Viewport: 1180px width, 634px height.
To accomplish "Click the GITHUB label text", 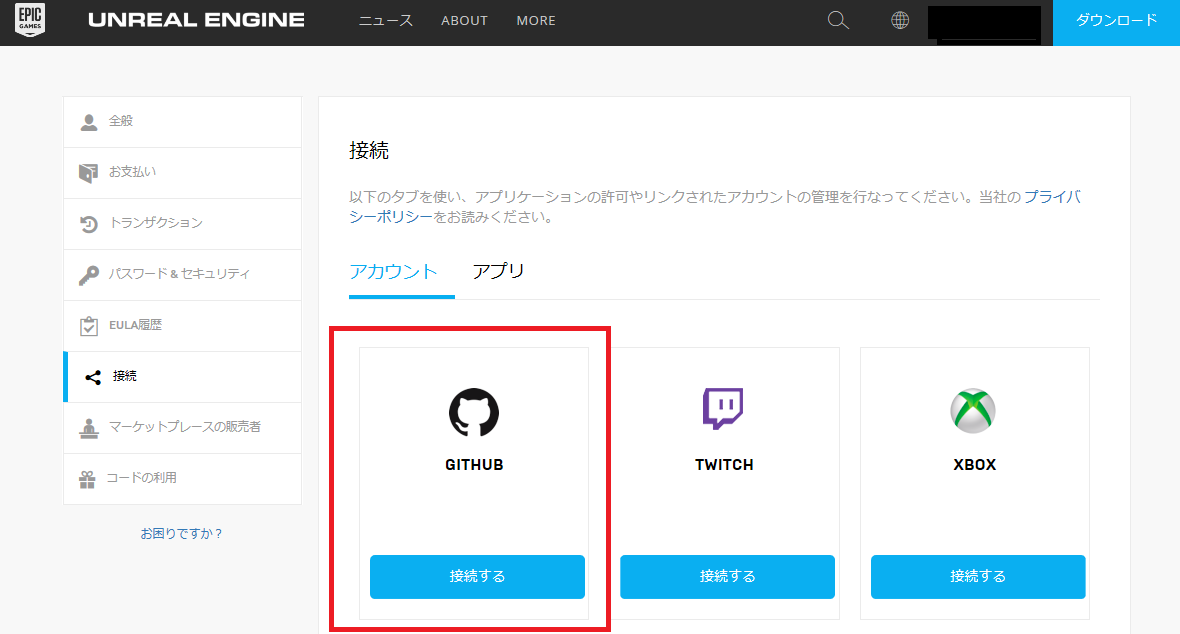I will [474, 465].
